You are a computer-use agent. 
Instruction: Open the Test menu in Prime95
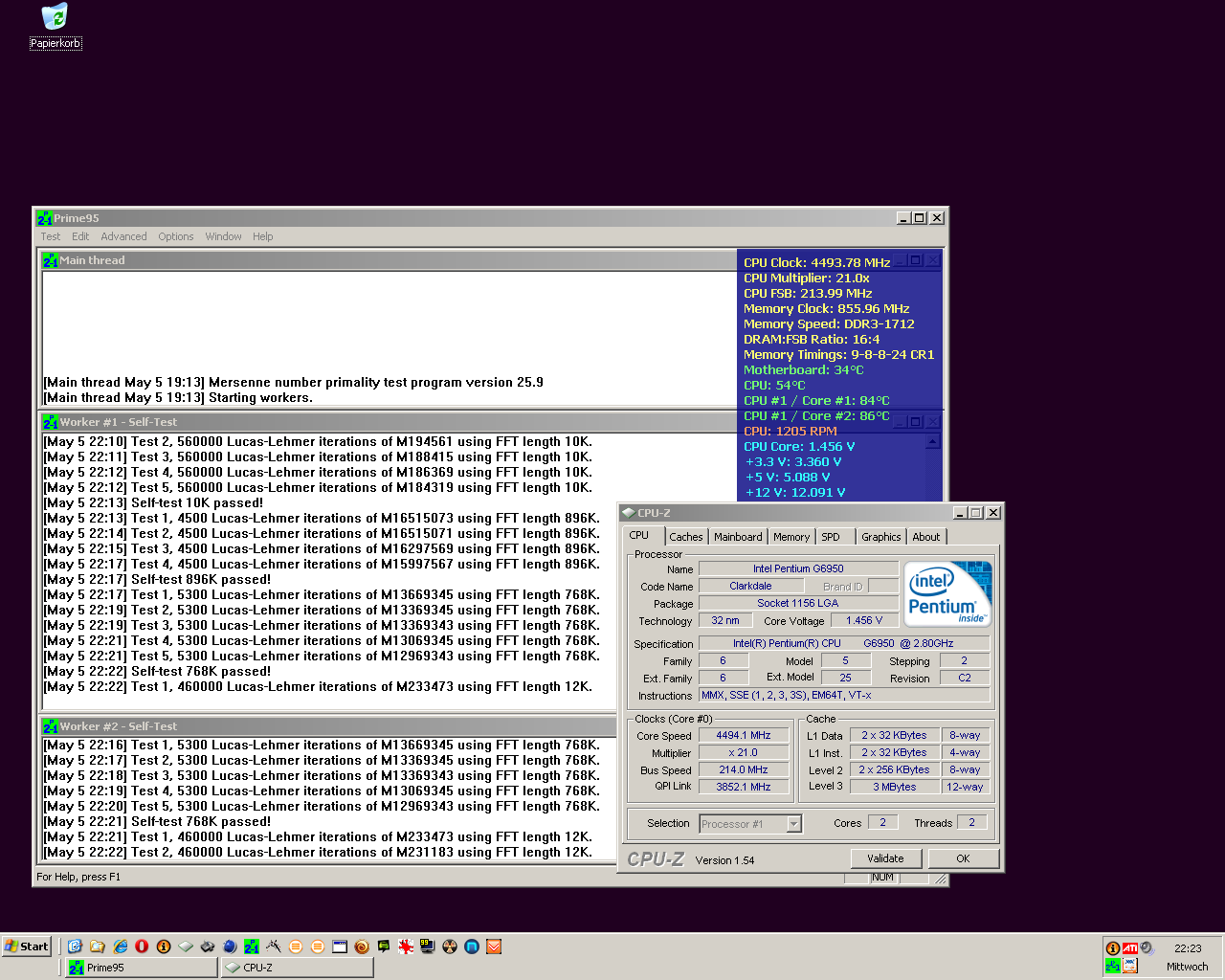click(x=50, y=236)
